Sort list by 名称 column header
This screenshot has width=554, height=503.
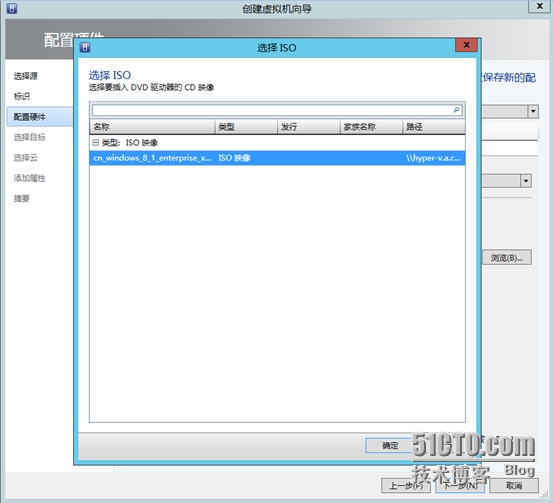click(152, 127)
